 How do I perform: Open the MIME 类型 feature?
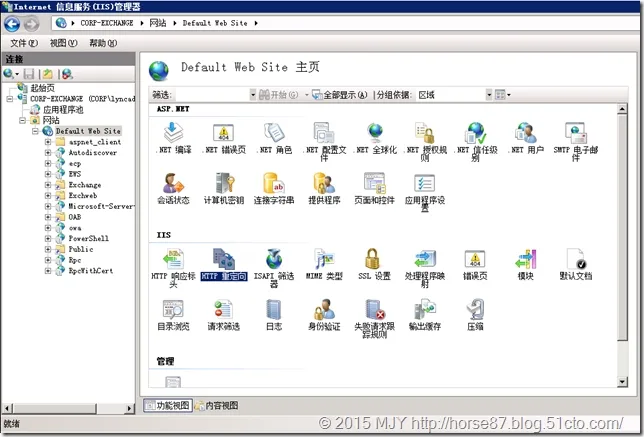point(324,264)
